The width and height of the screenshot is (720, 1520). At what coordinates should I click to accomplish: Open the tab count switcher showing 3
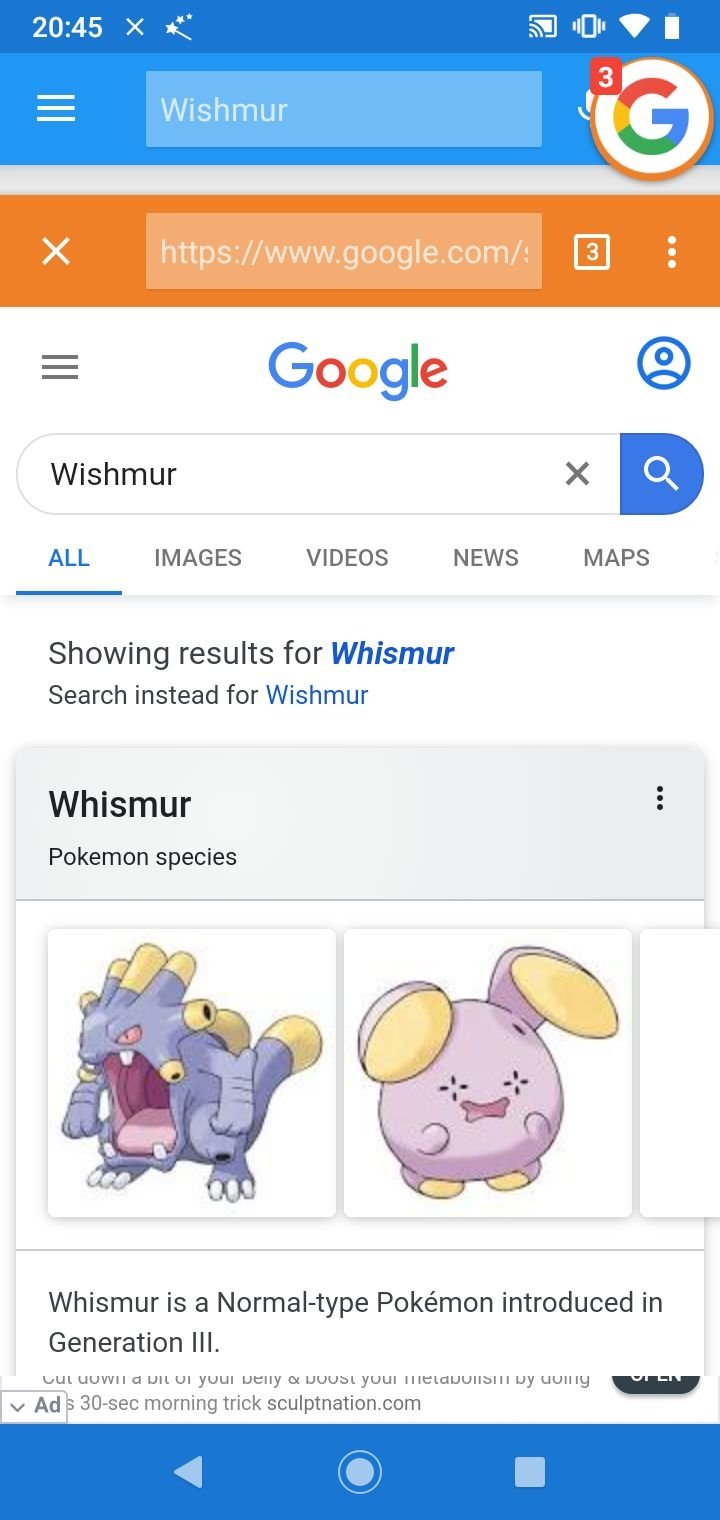coord(592,252)
